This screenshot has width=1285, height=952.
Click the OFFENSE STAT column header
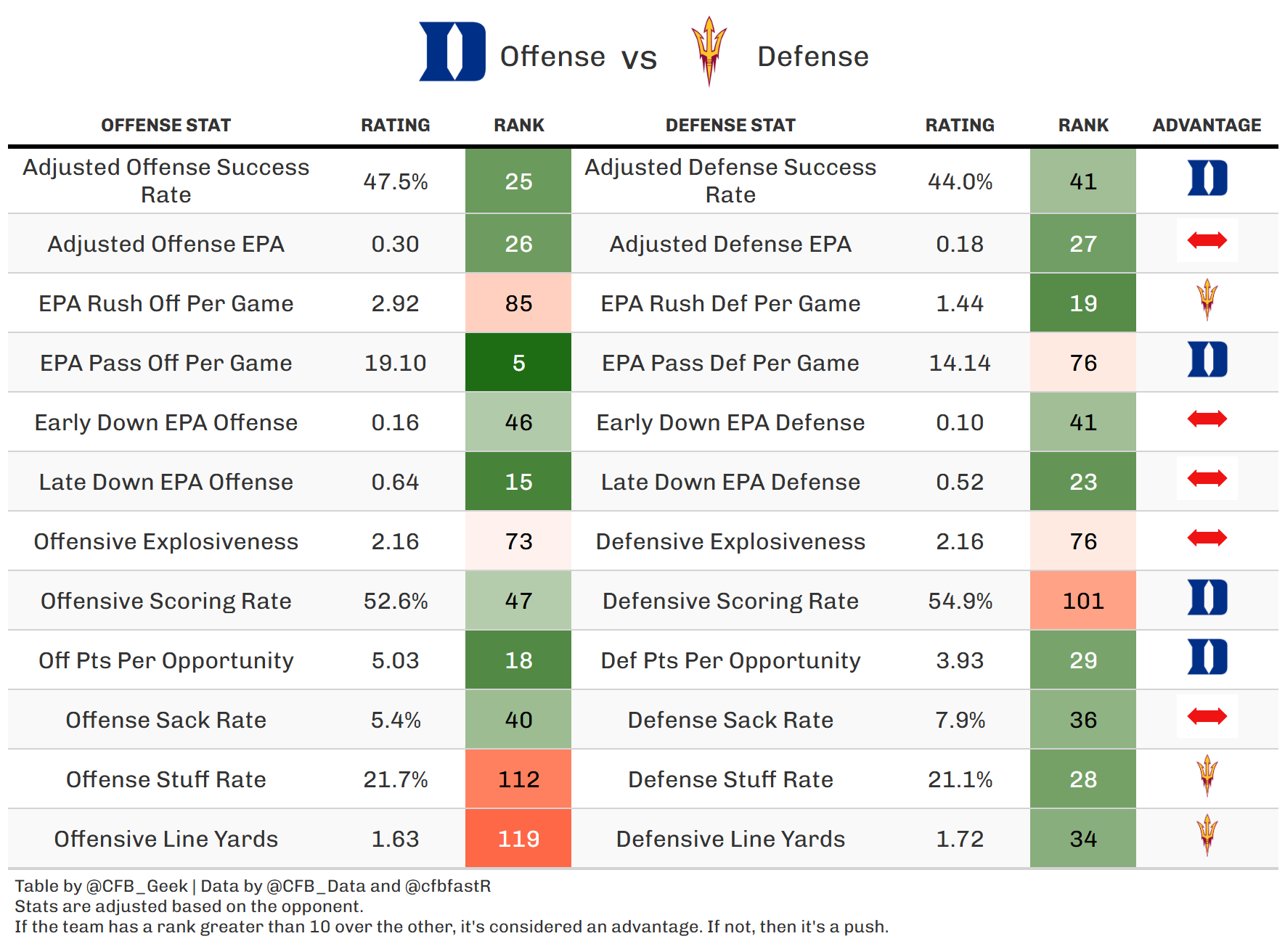click(x=166, y=126)
